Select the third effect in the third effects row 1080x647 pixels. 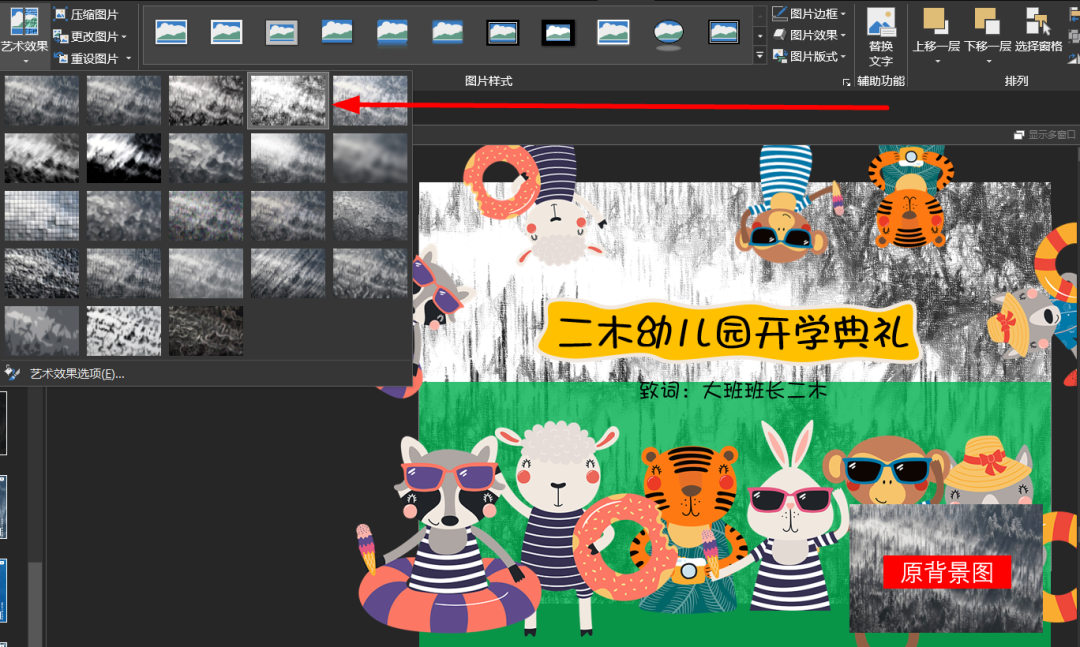click(x=206, y=216)
